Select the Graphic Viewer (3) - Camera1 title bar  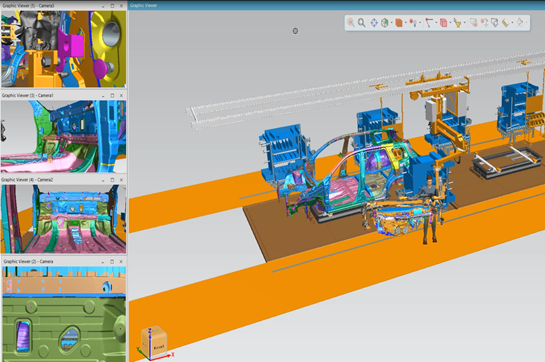[x=64, y=95]
